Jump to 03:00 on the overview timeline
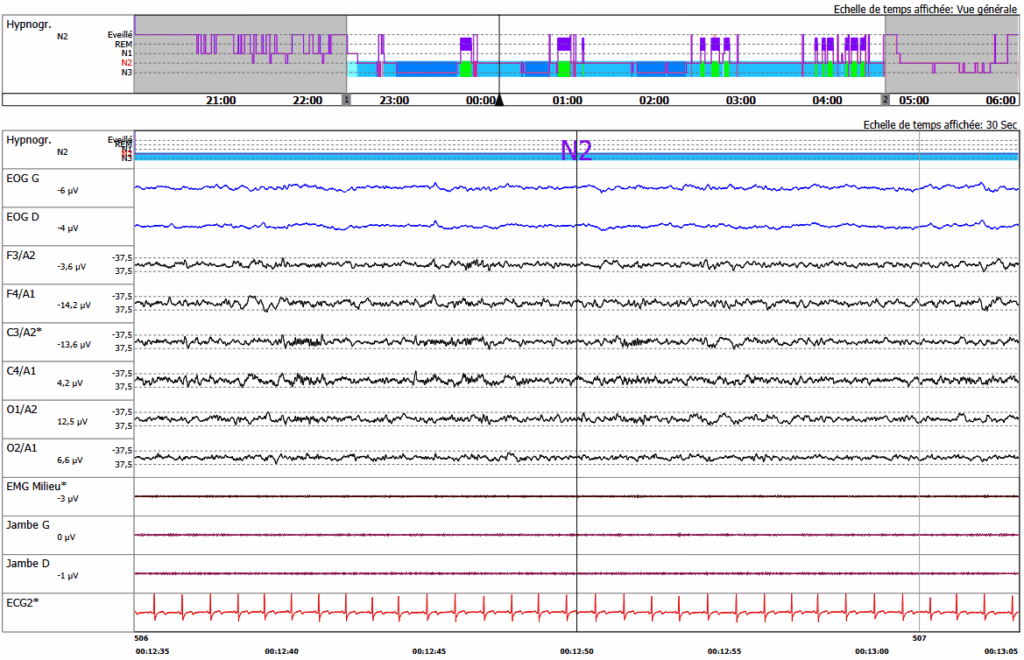This screenshot has height=660, width=1024. [x=741, y=101]
